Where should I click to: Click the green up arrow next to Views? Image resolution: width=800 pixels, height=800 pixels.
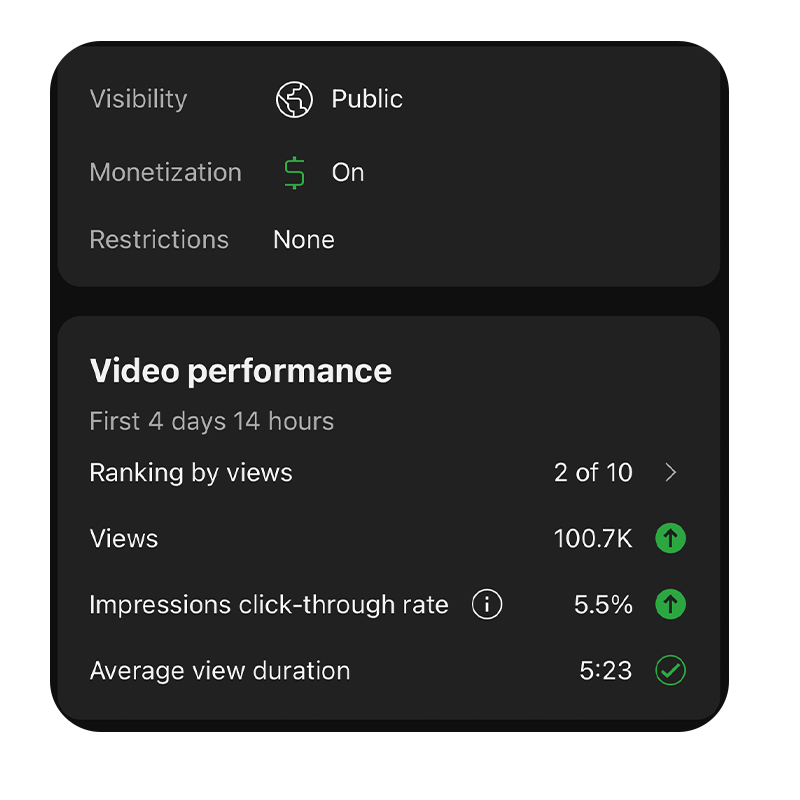(x=670, y=538)
